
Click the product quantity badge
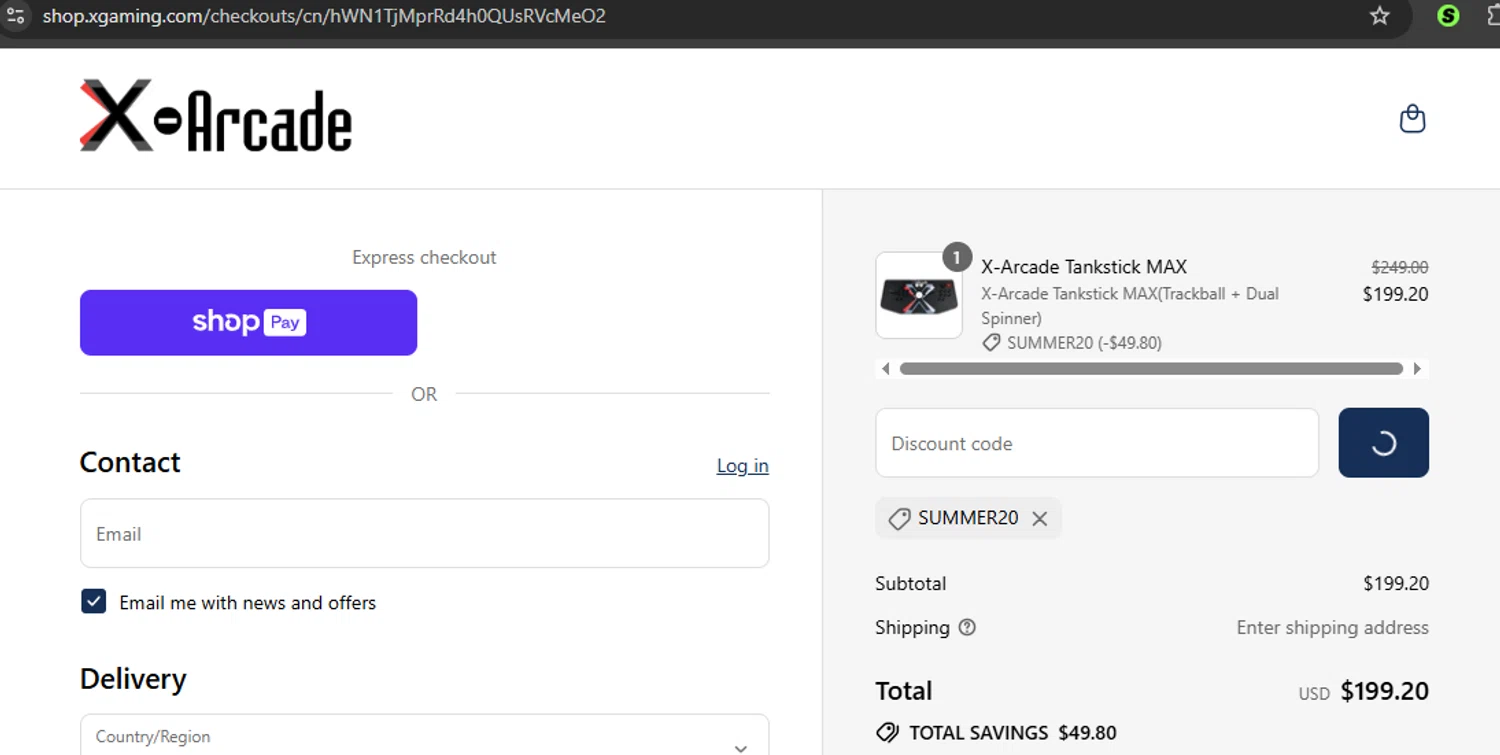click(x=956, y=258)
